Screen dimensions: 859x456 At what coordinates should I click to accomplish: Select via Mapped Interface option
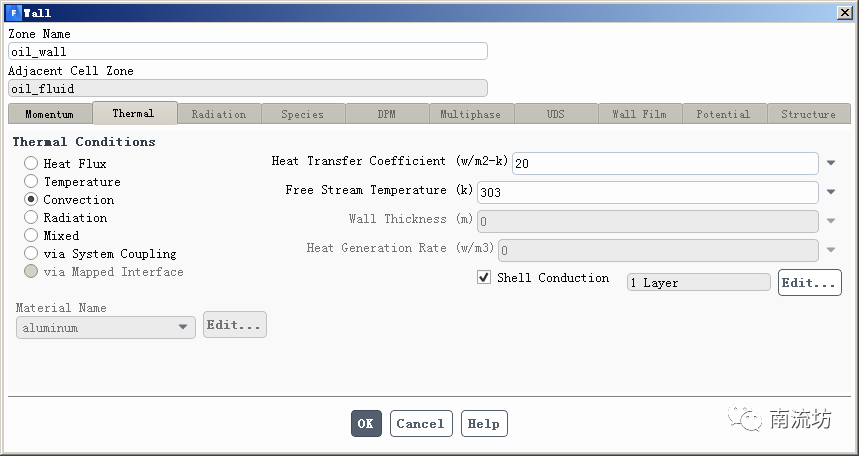pos(104,272)
